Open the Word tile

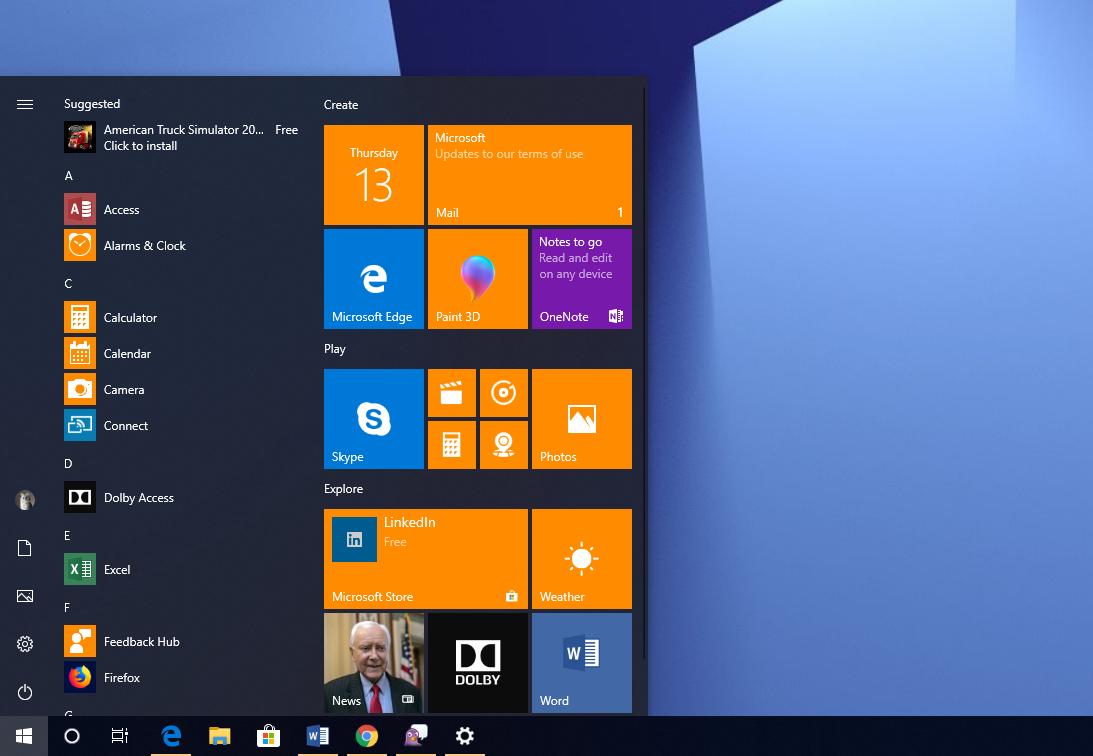(x=582, y=663)
